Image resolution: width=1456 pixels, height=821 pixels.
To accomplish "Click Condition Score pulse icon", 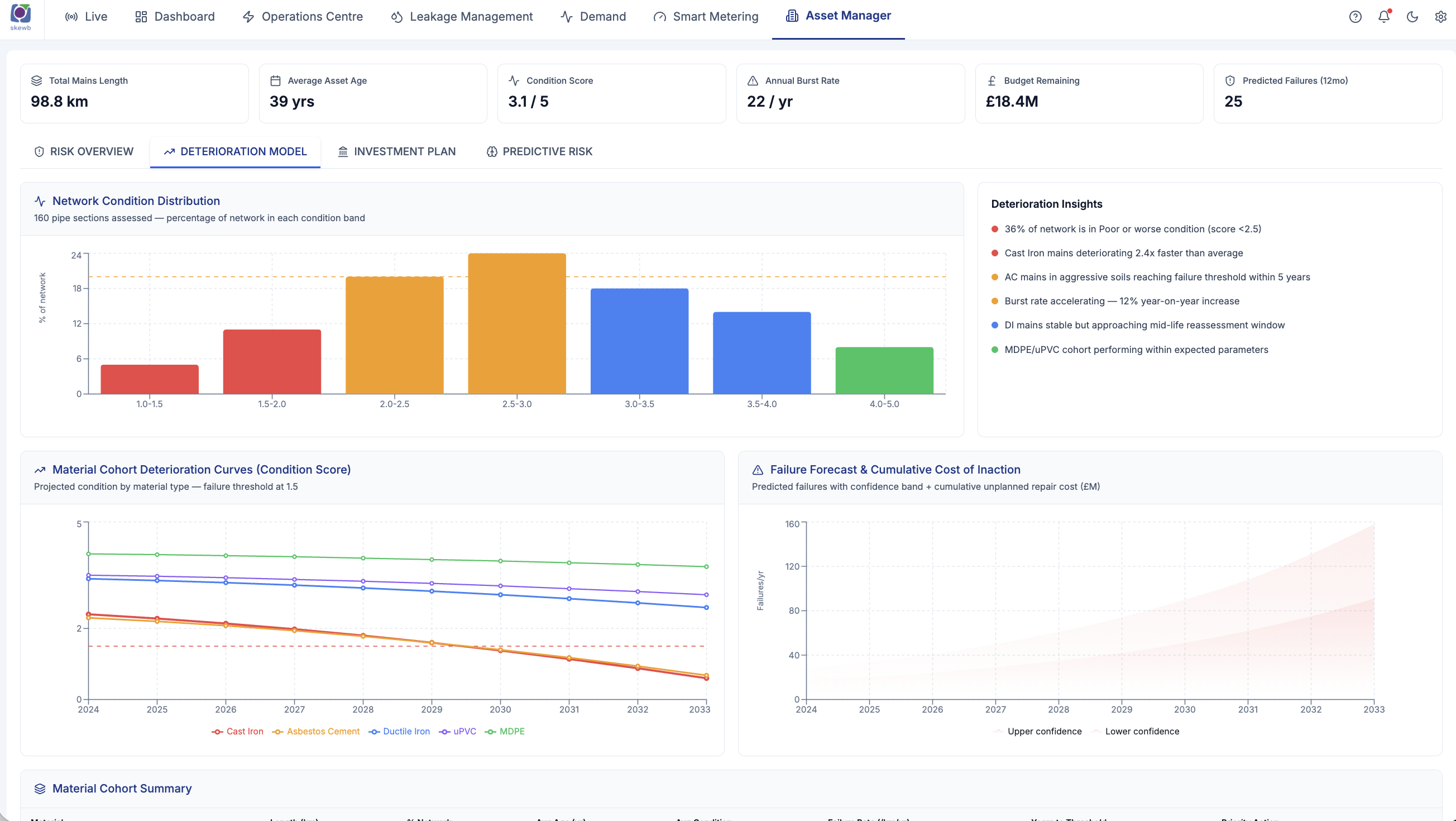I will (x=514, y=81).
